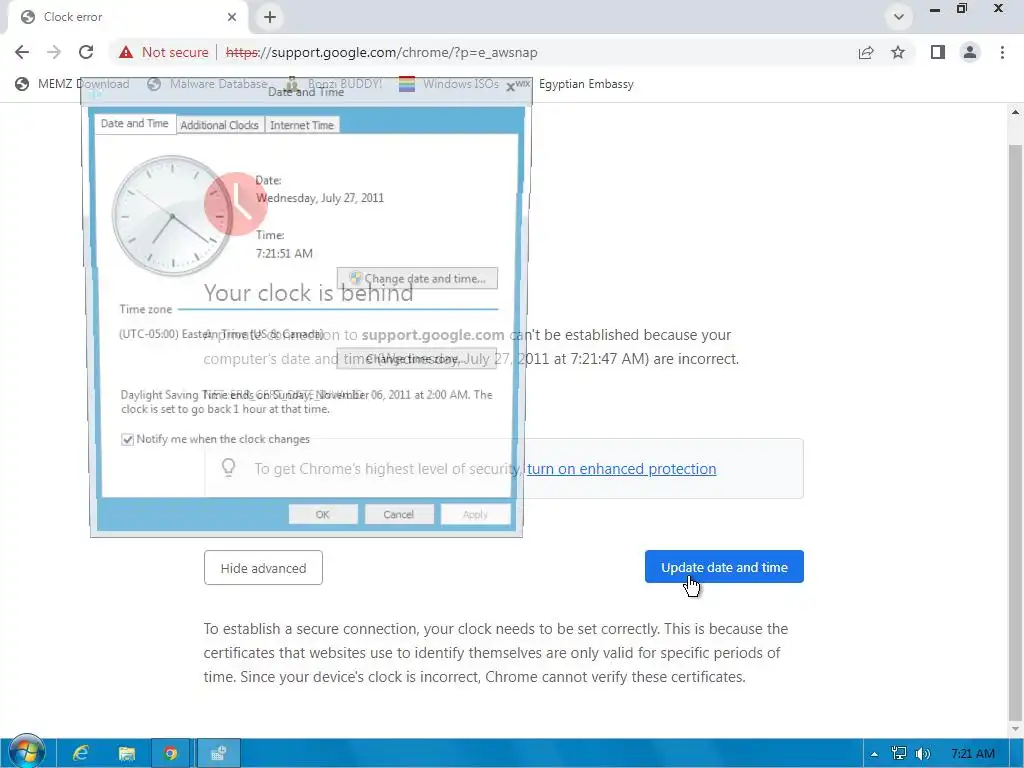The width and height of the screenshot is (1024, 768).
Task: Select the Clock error browser tab
Action: tap(127, 18)
